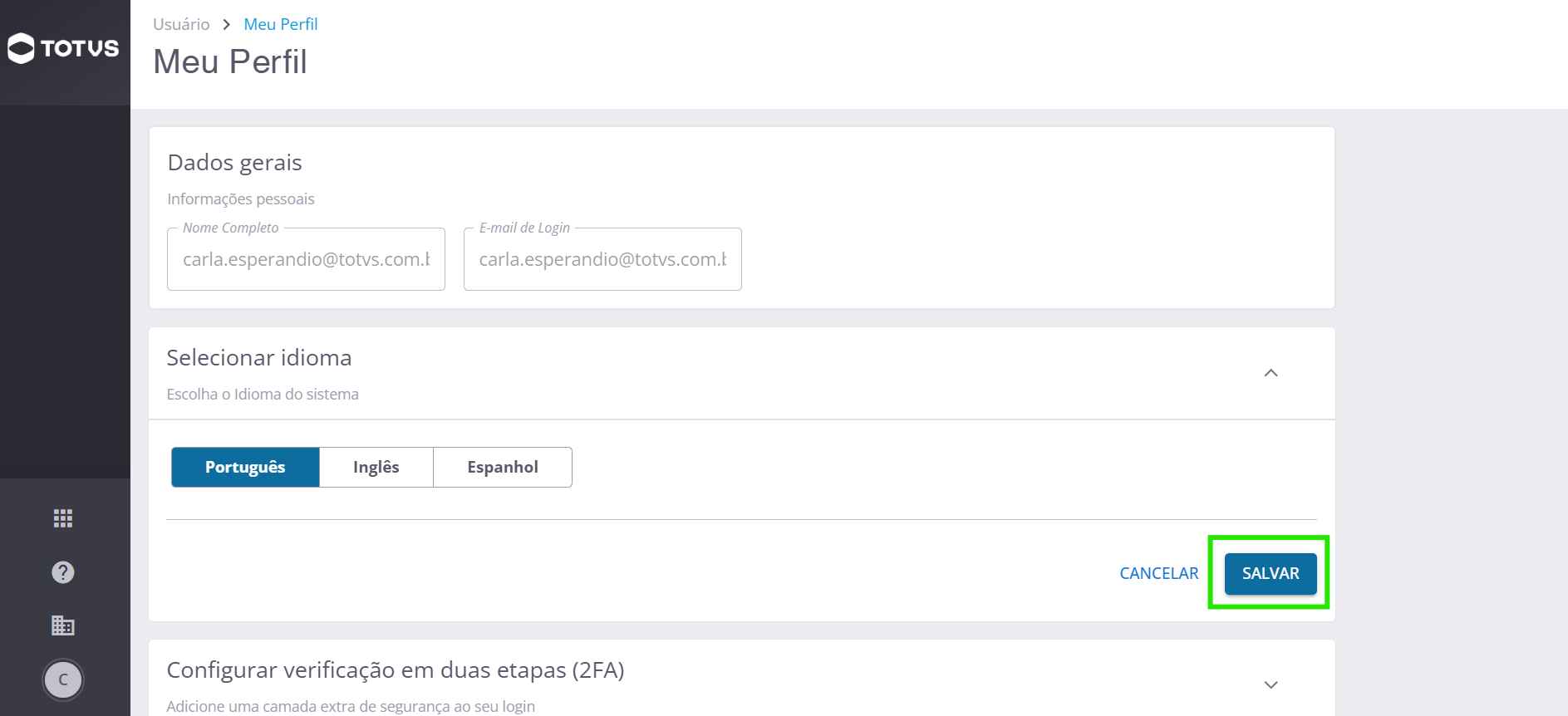Open the user avatar labeled C

click(x=63, y=680)
